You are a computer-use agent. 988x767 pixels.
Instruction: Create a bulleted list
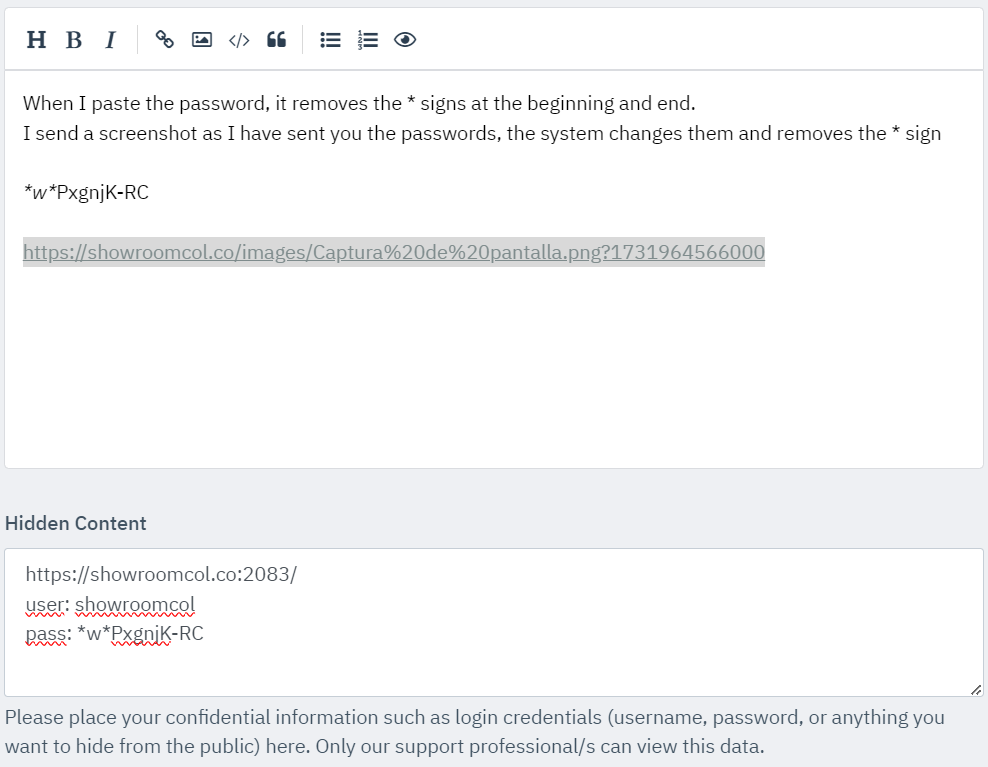pyautogui.click(x=330, y=40)
